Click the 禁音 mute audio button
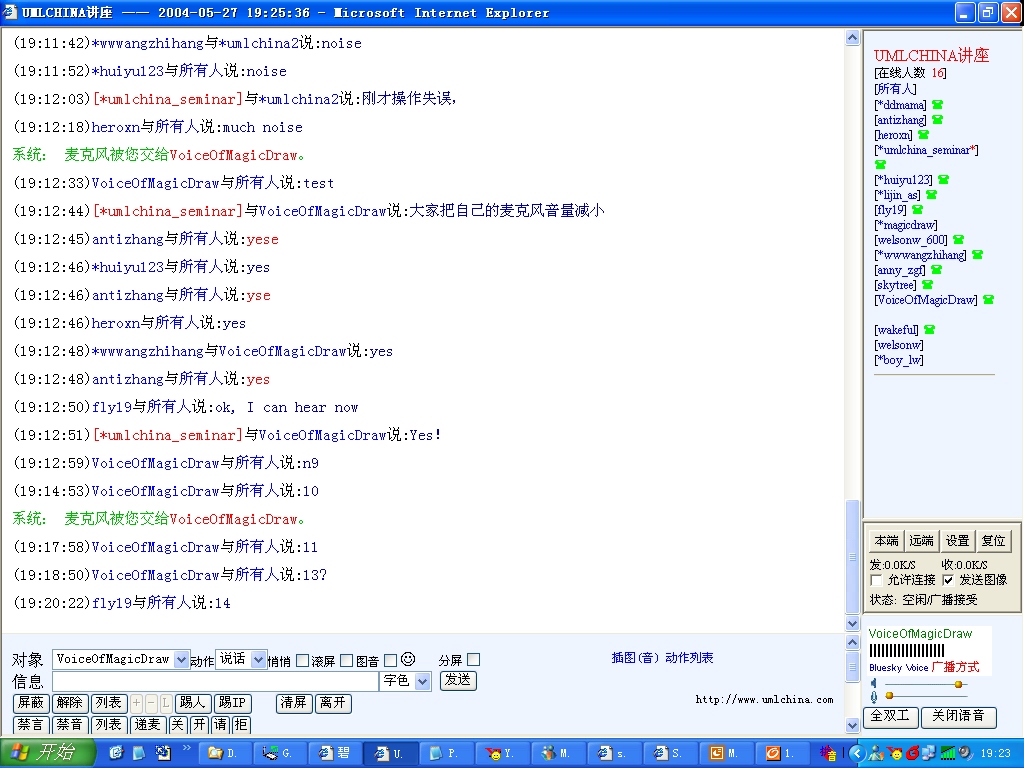 click(70, 724)
